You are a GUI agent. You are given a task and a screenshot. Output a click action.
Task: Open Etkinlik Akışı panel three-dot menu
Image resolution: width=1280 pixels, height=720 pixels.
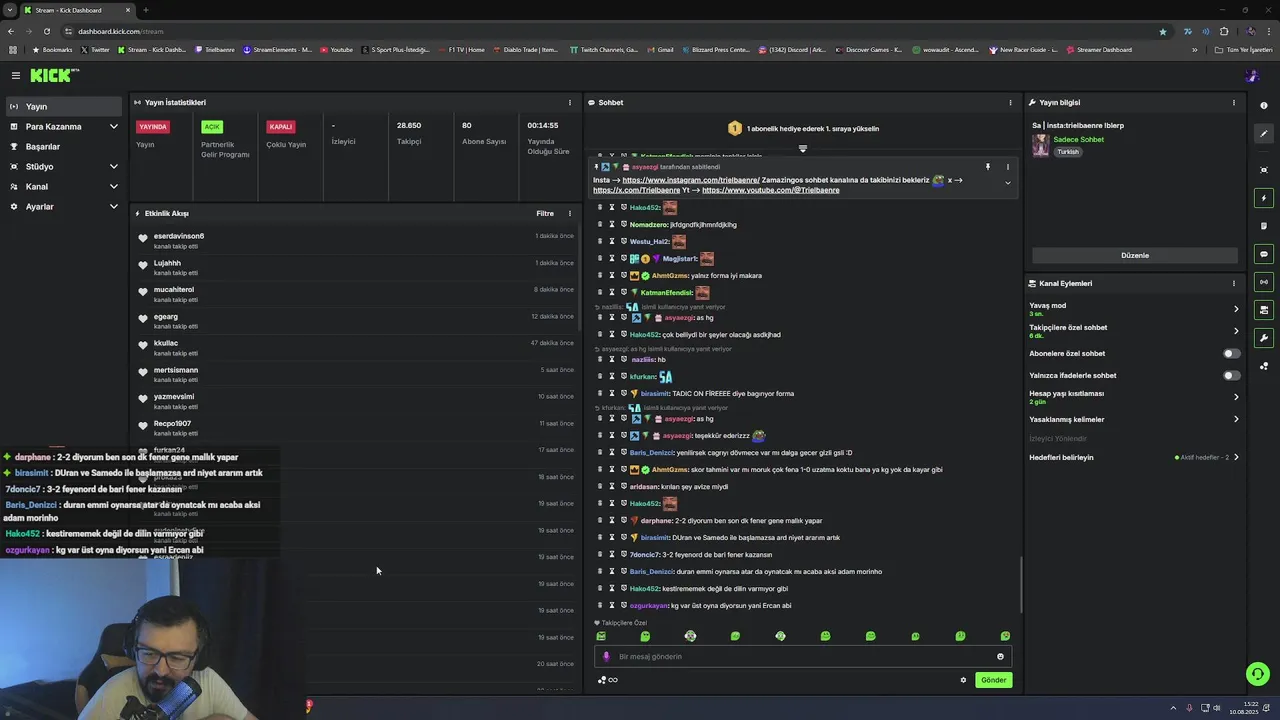coord(570,213)
